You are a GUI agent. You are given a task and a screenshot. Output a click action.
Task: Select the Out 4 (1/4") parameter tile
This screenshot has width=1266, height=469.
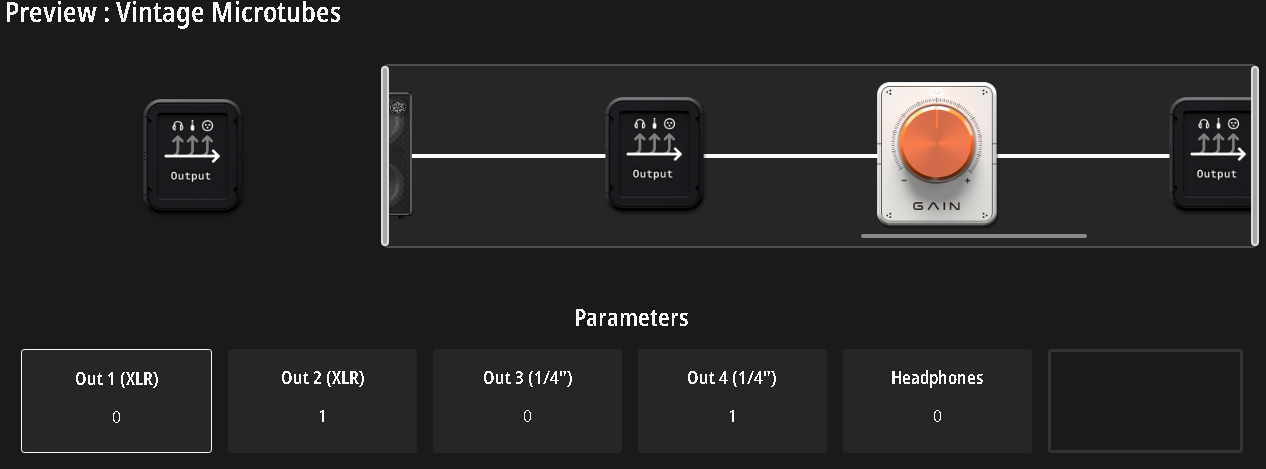pos(732,400)
